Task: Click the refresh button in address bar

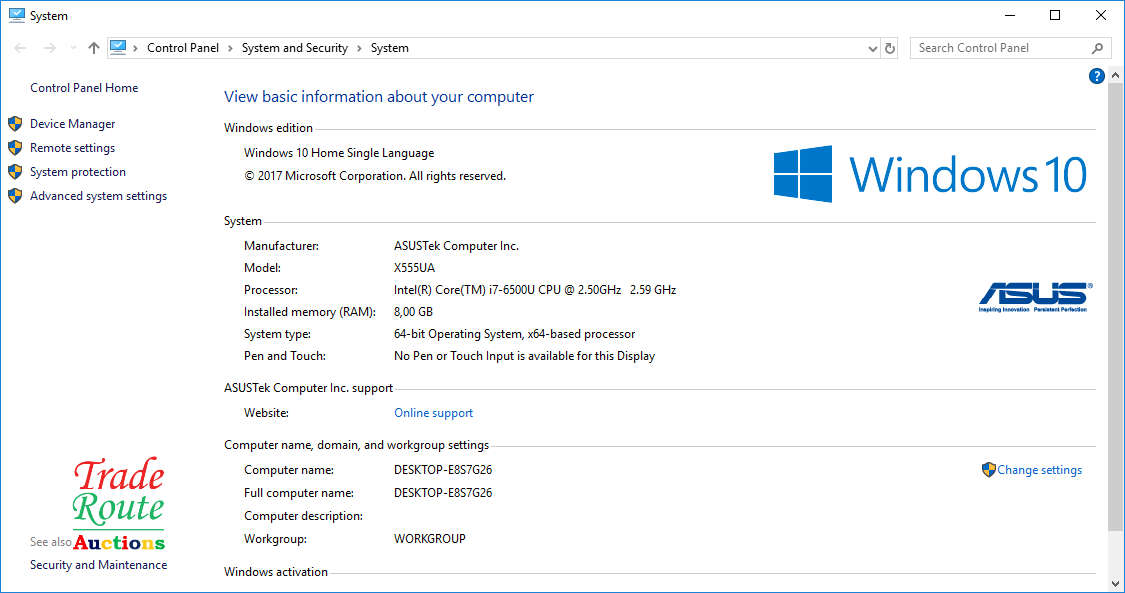Action: click(891, 48)
